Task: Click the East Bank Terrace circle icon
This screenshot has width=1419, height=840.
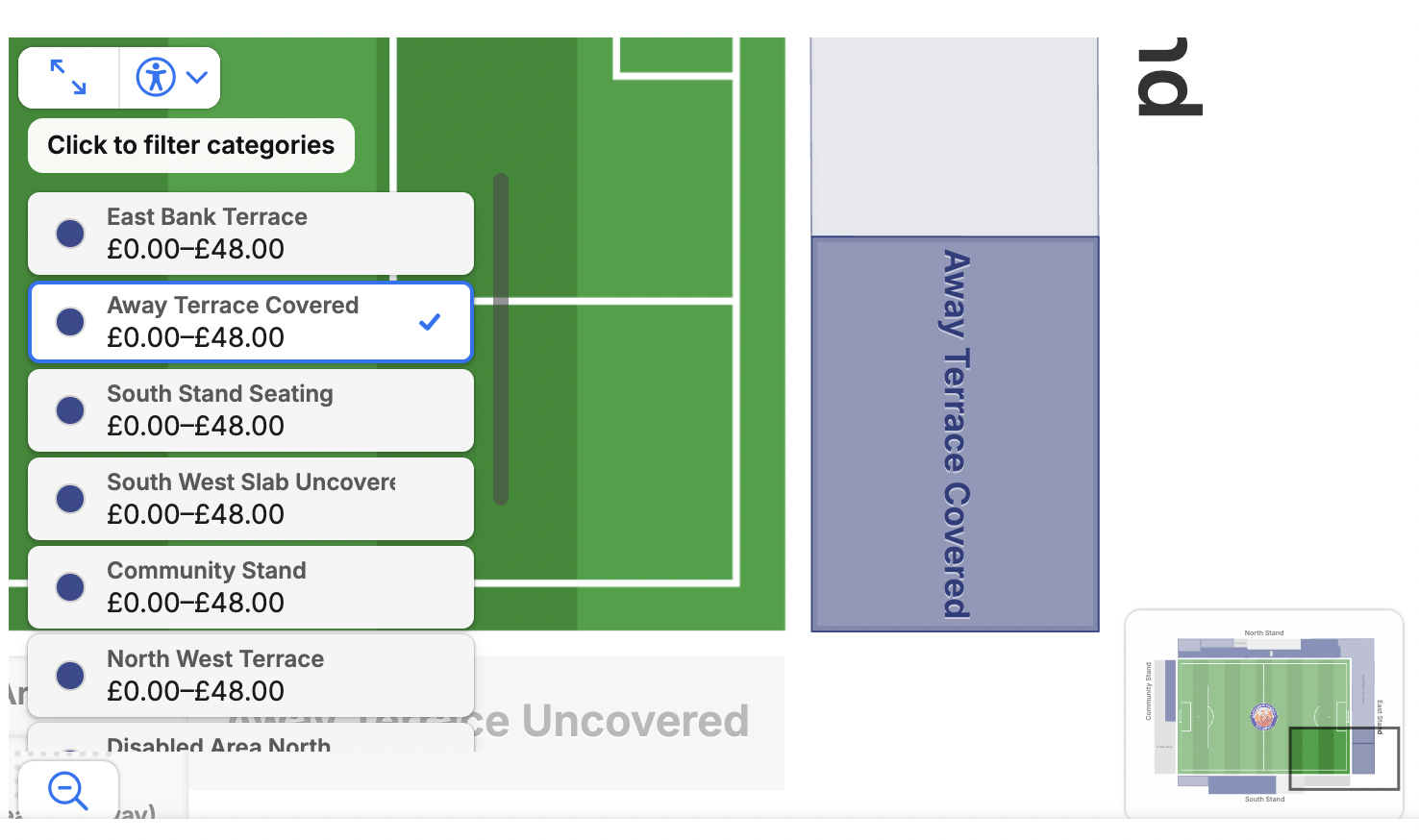Action: point(70,234)
